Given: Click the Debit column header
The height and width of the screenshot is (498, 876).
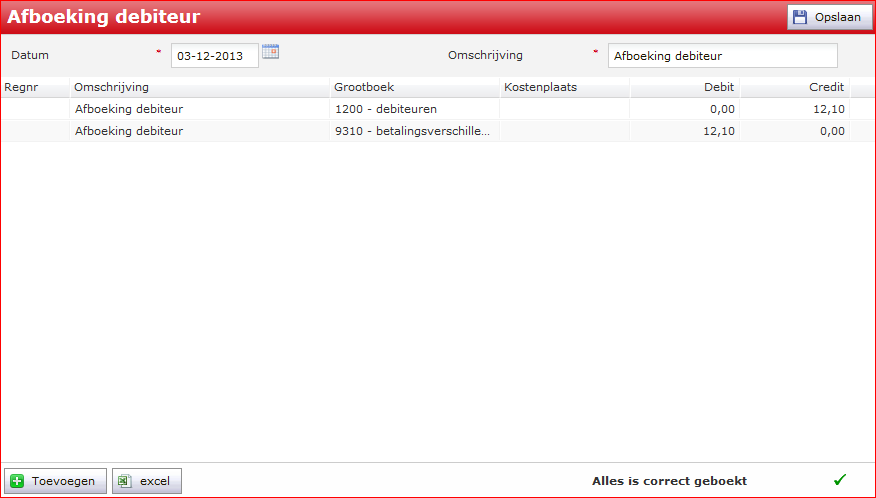Looking at the screenshot, I should click(x=685, y=87).
